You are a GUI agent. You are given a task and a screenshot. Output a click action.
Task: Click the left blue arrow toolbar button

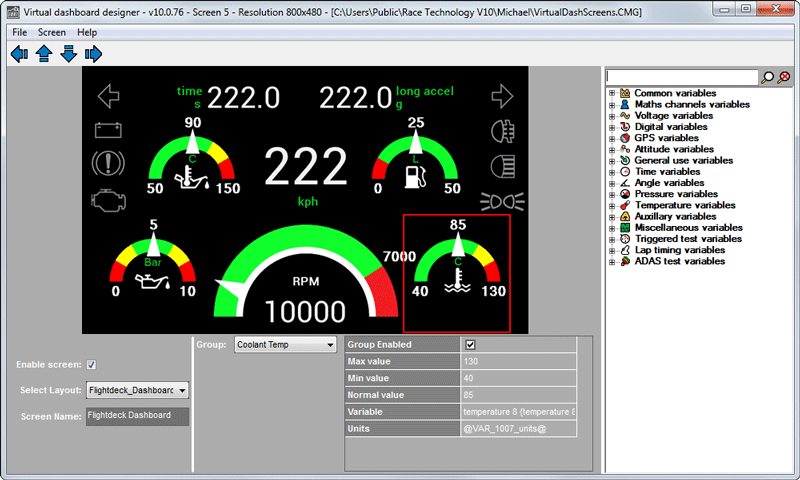(x=19, y=54)
